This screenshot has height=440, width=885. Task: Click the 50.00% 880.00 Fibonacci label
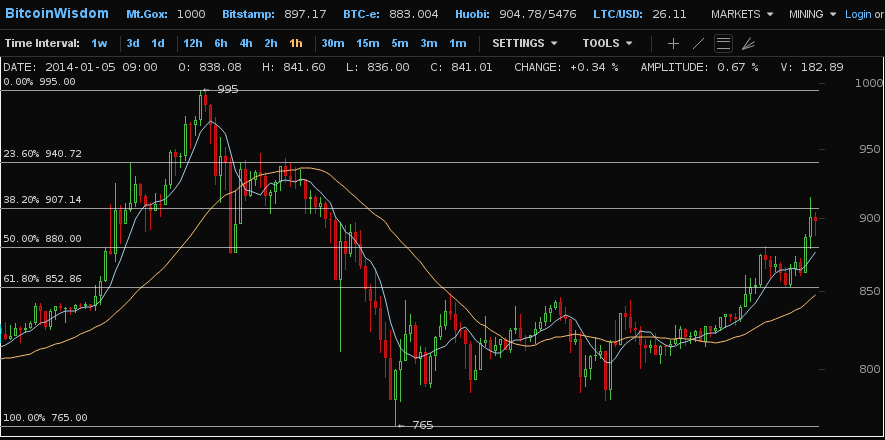[43, 239]
